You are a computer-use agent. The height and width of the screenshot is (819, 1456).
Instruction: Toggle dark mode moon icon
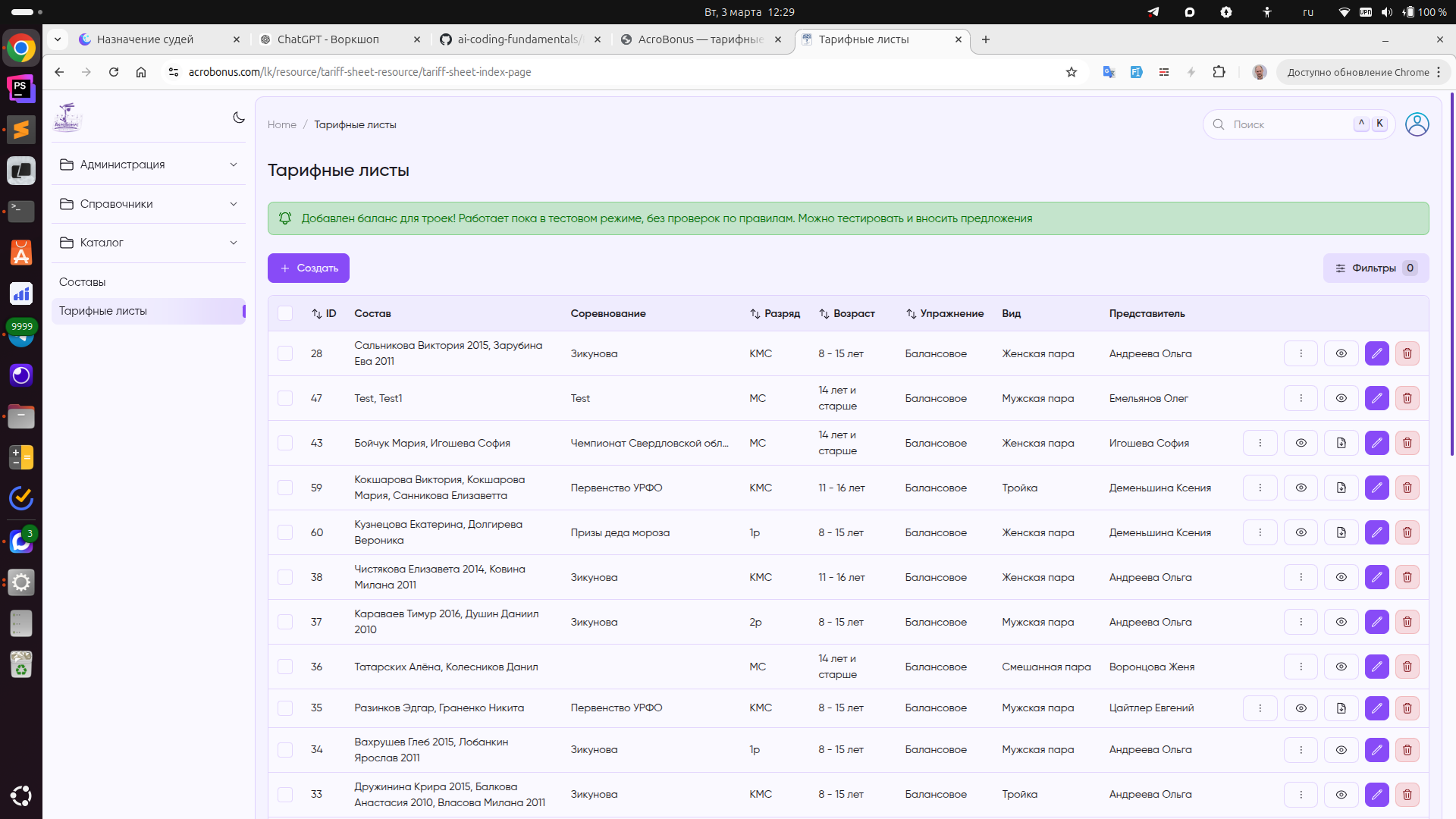click(239, 118)
